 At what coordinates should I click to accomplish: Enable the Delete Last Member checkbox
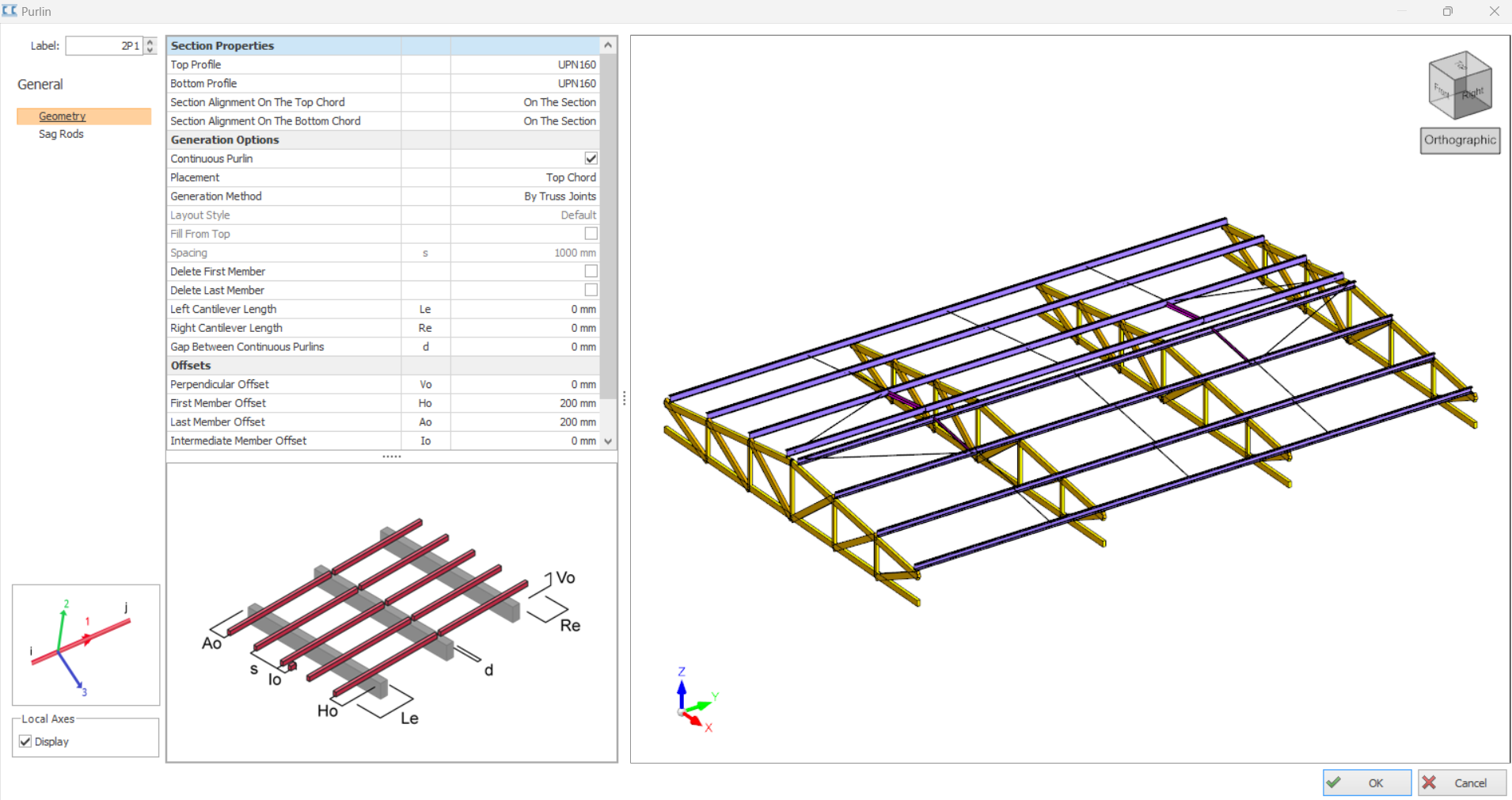coord(591,291)
